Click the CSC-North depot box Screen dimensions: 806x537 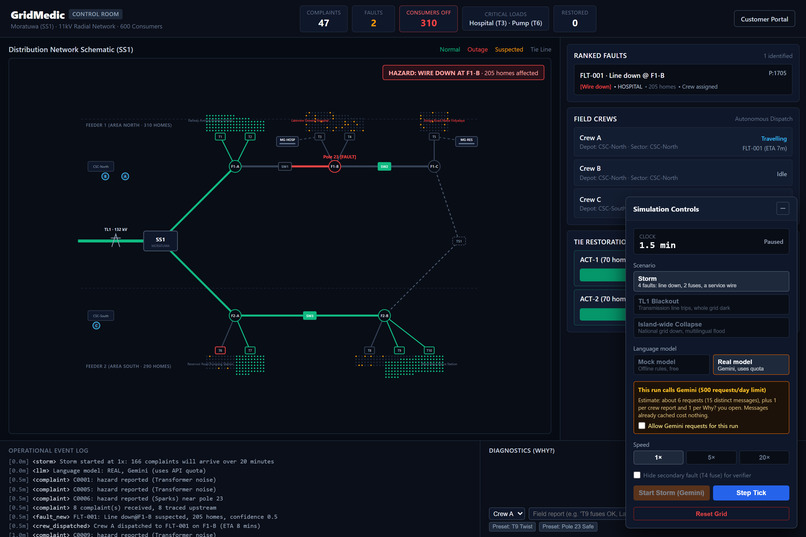pos(101,166)
